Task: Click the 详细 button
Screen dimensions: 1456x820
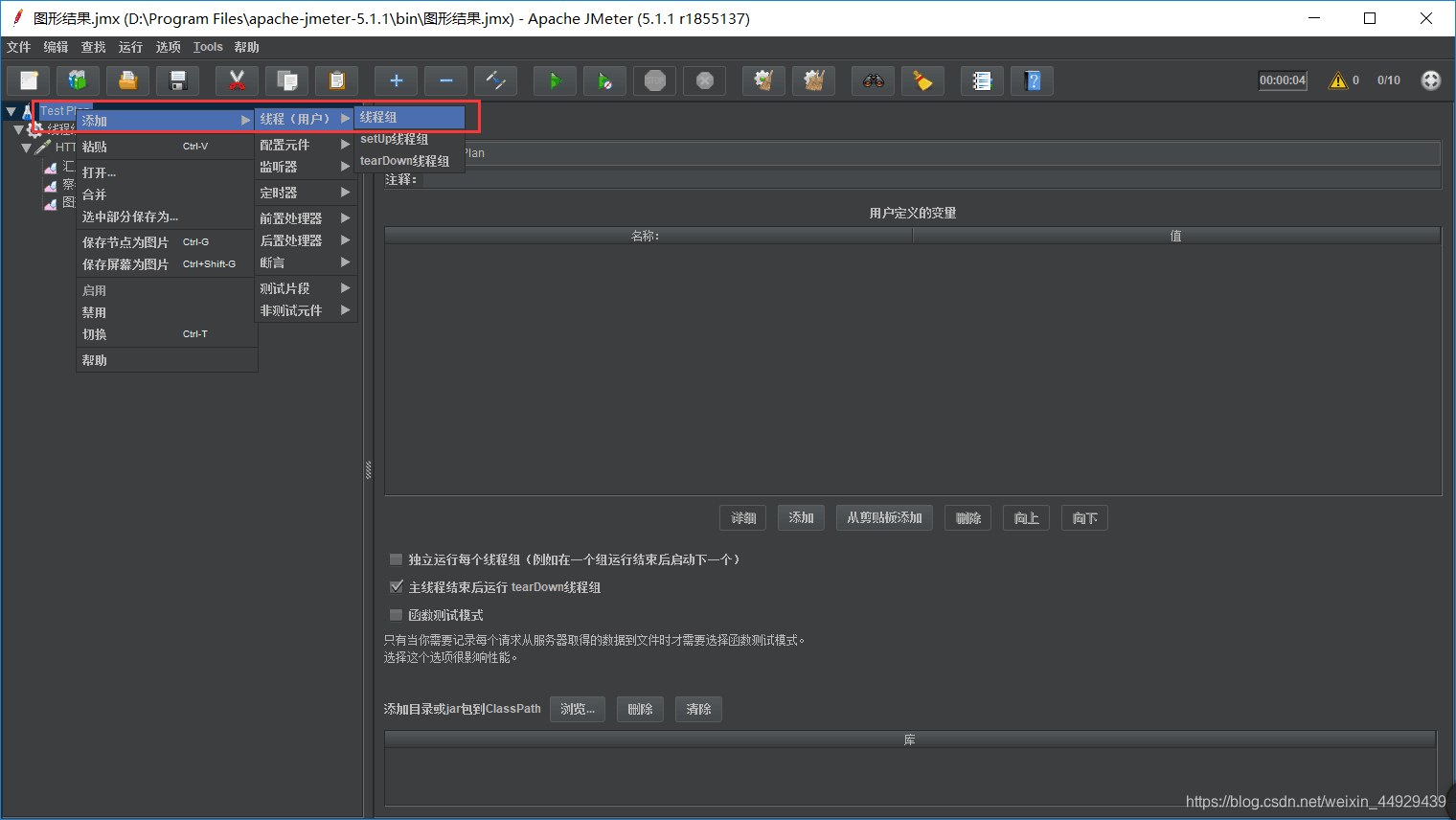Action: click(x=743, y=518)
